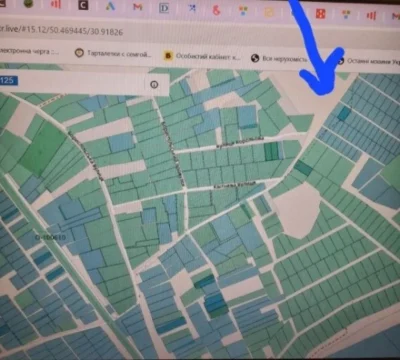Click the info icon in map search box

154,85
